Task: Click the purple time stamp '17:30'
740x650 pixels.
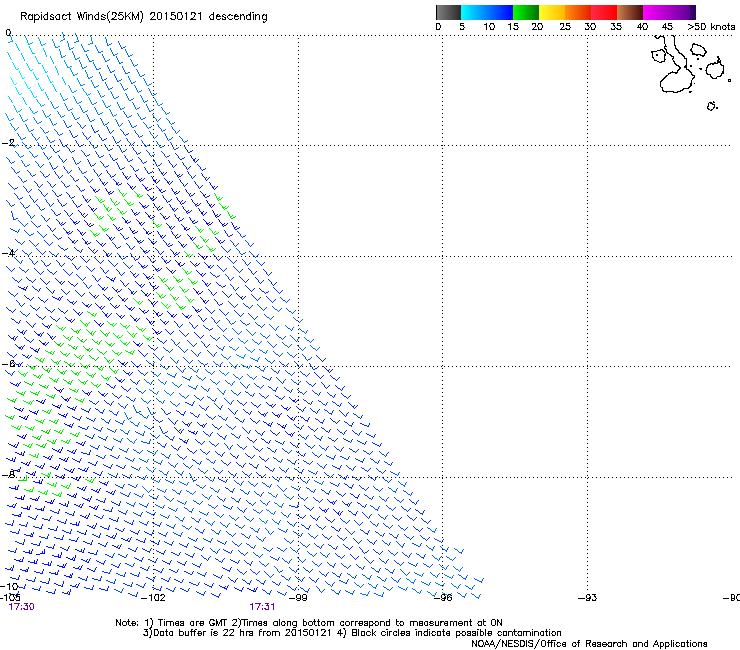Action: (22, 607)
